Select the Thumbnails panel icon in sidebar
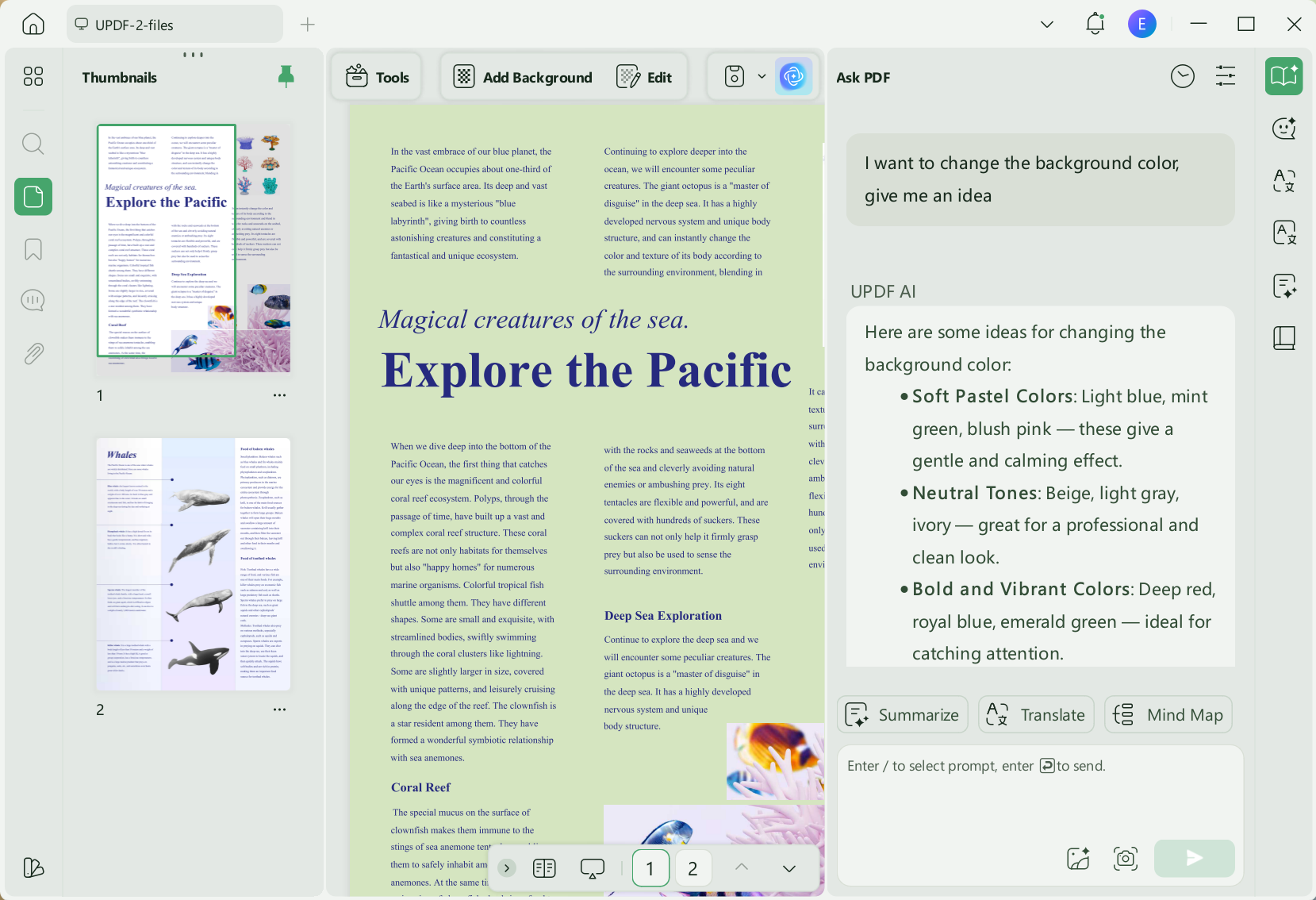 [33, 196]
